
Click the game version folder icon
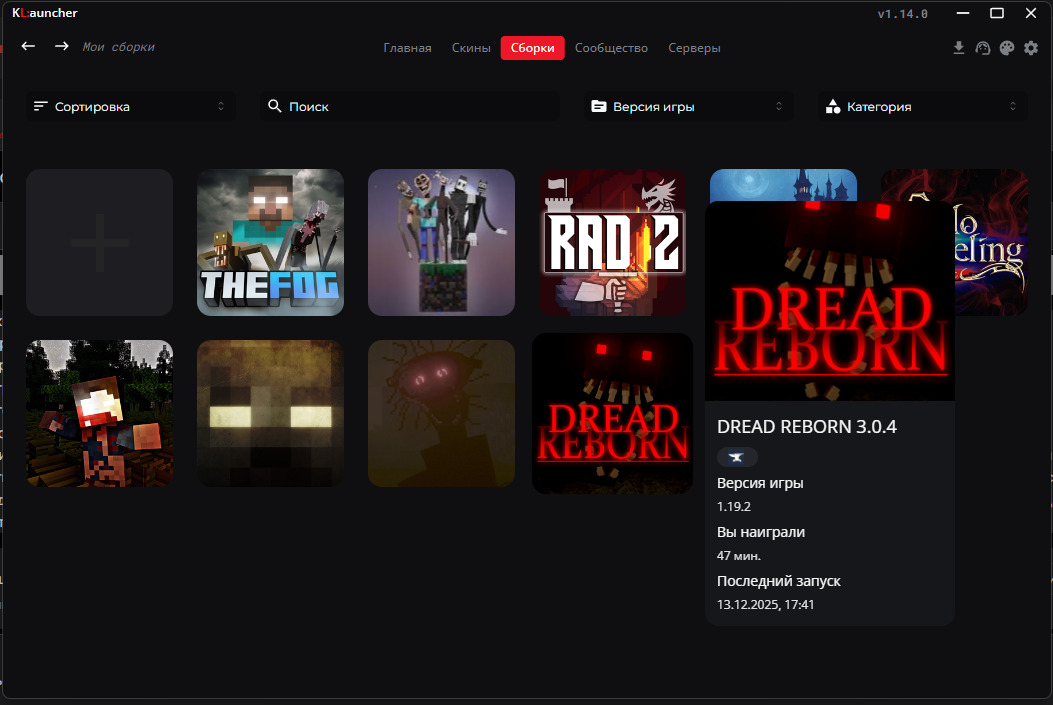tap(598, 106)
